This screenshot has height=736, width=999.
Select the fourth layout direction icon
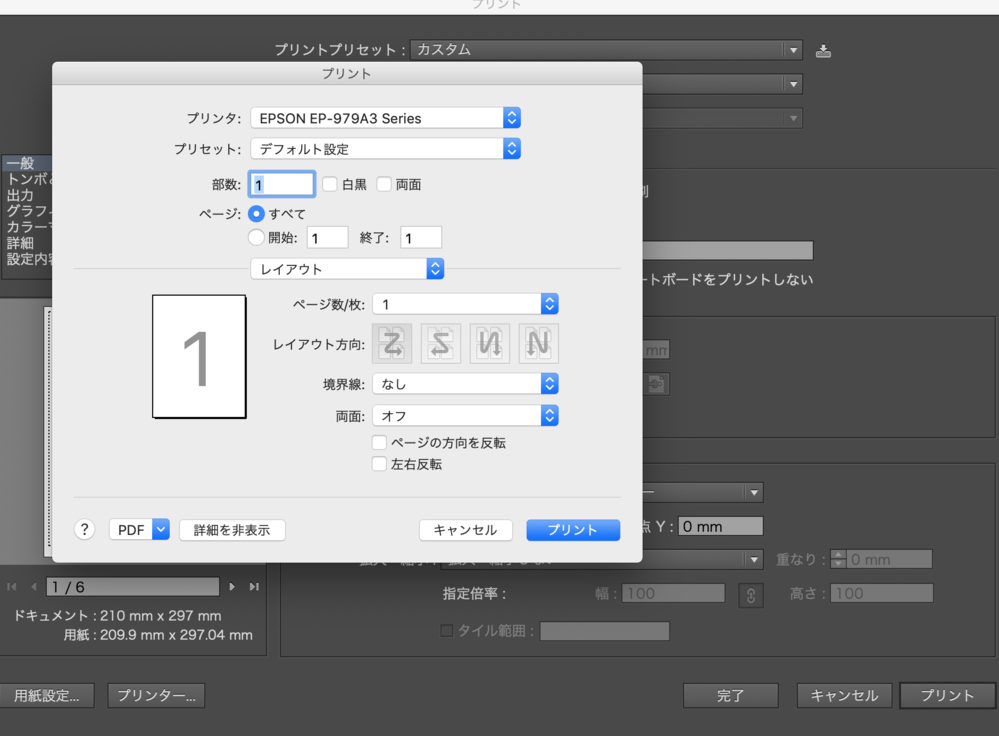538,343
